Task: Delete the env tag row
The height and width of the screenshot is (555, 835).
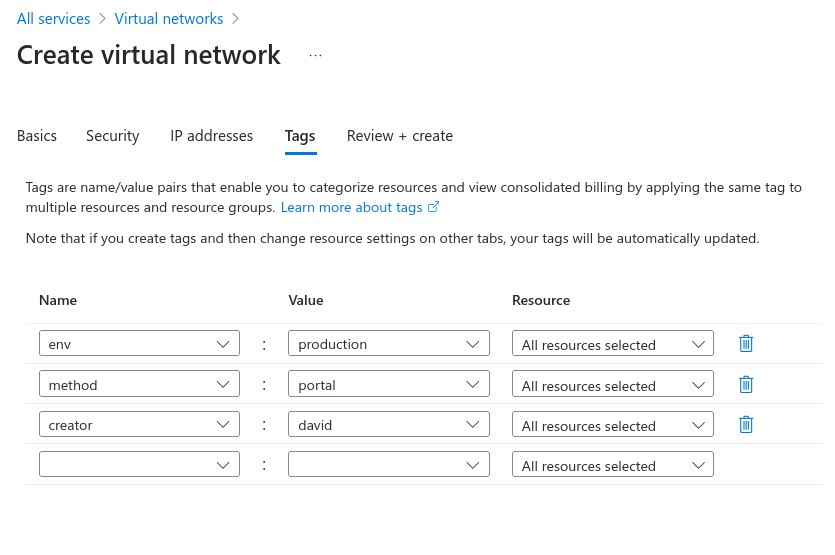Action: 745,344
